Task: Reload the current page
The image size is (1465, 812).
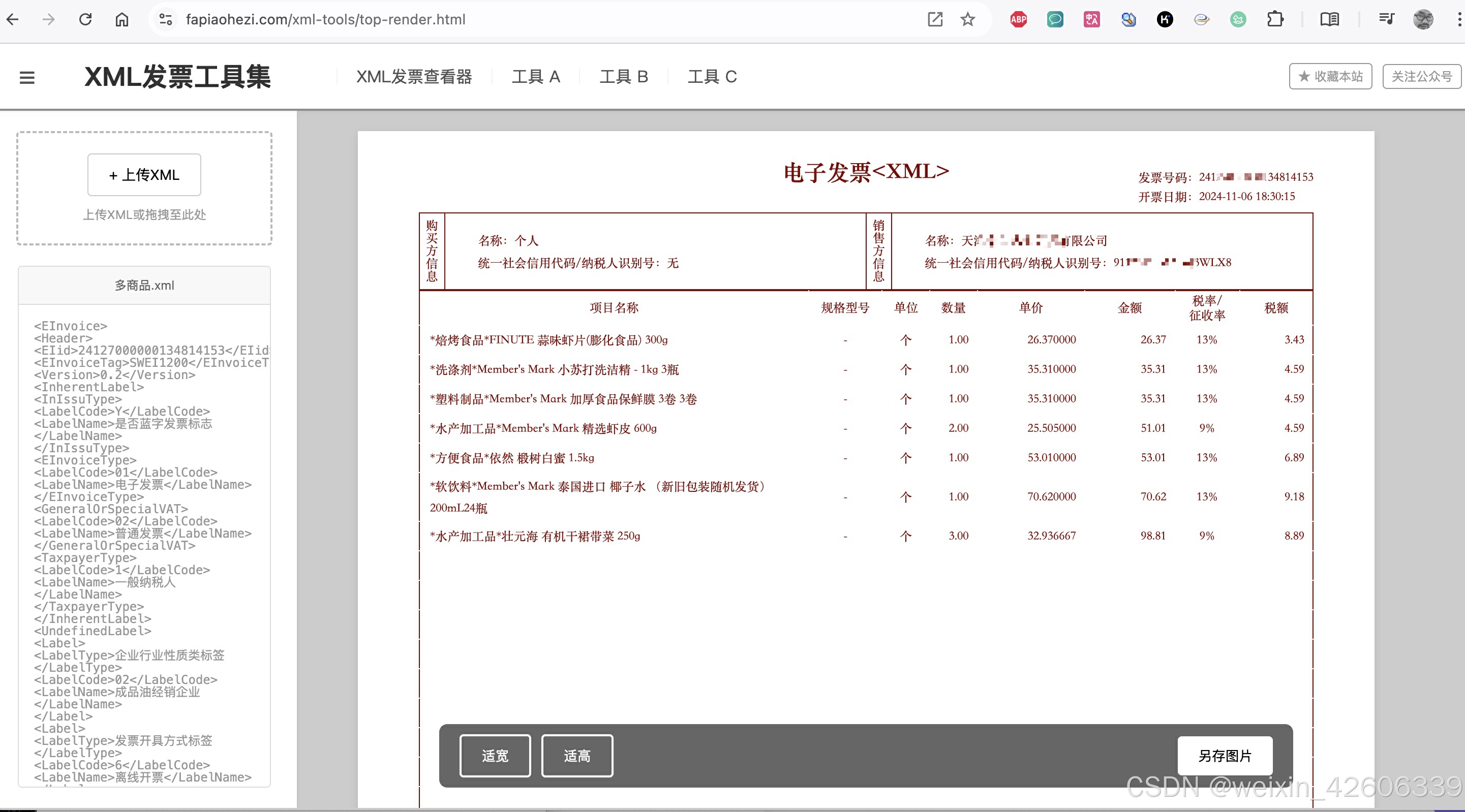Action: 85,19
